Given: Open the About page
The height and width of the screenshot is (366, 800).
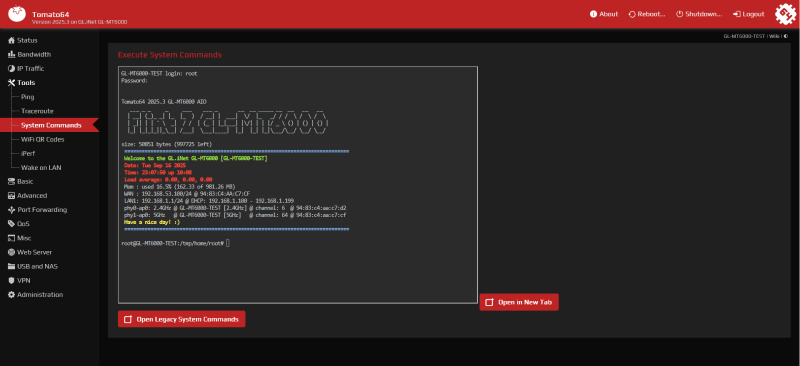Looking at the screenshot, I should (604, 14).
